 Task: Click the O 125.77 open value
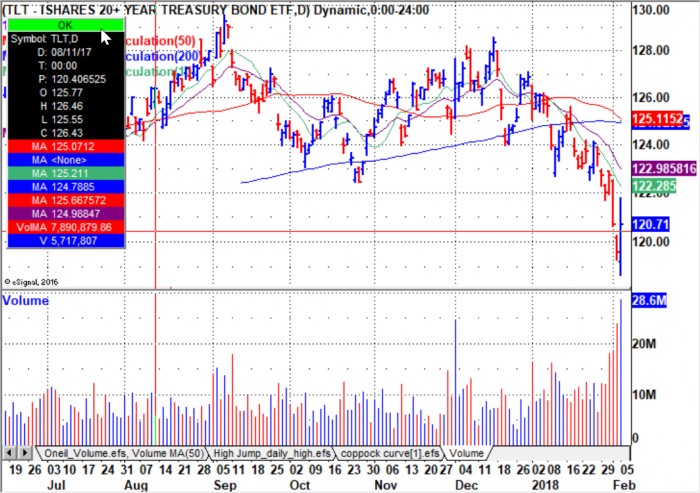[61, 93]
